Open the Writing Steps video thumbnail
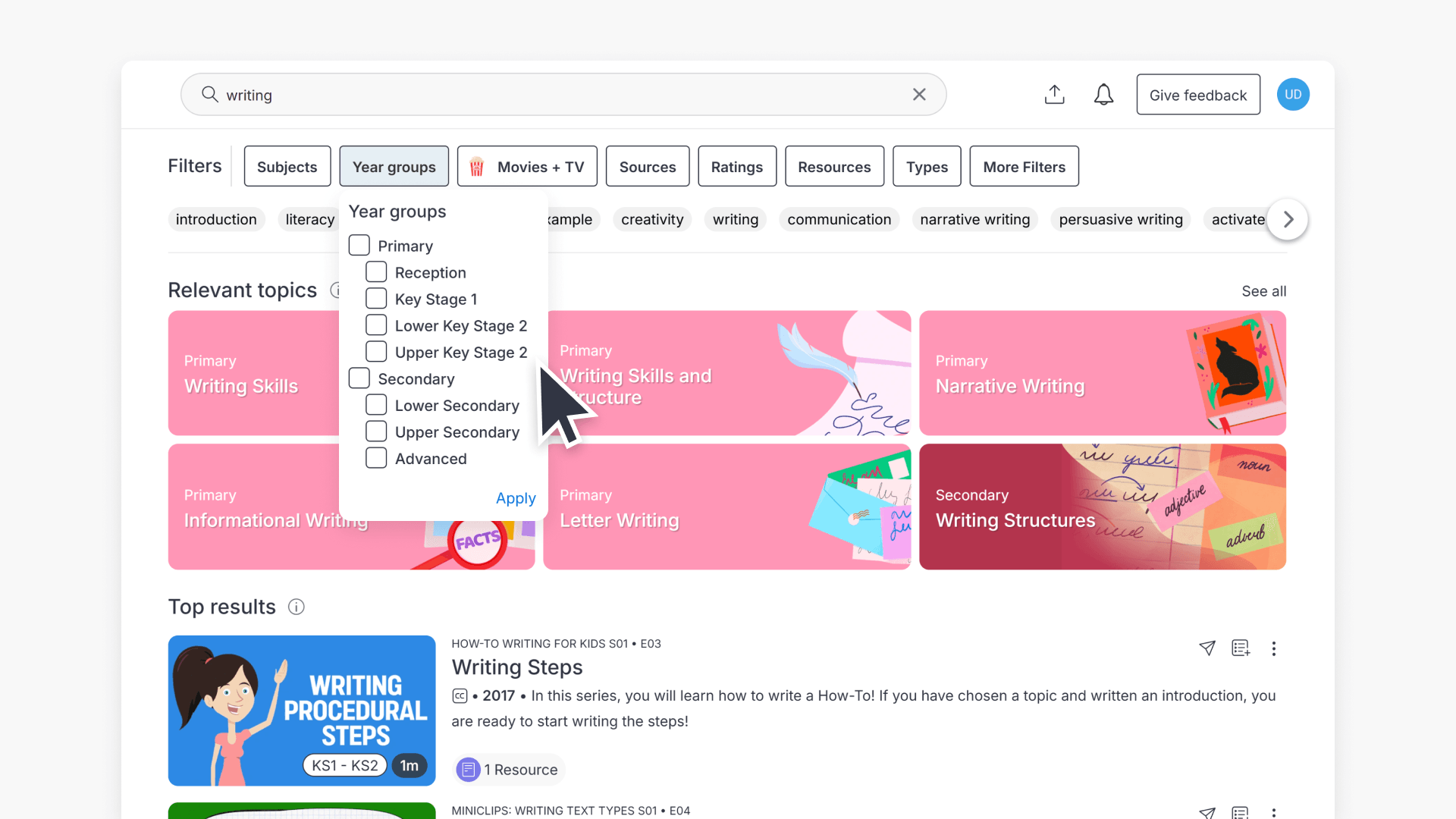The image size is (1456, 819). point(301,711)
